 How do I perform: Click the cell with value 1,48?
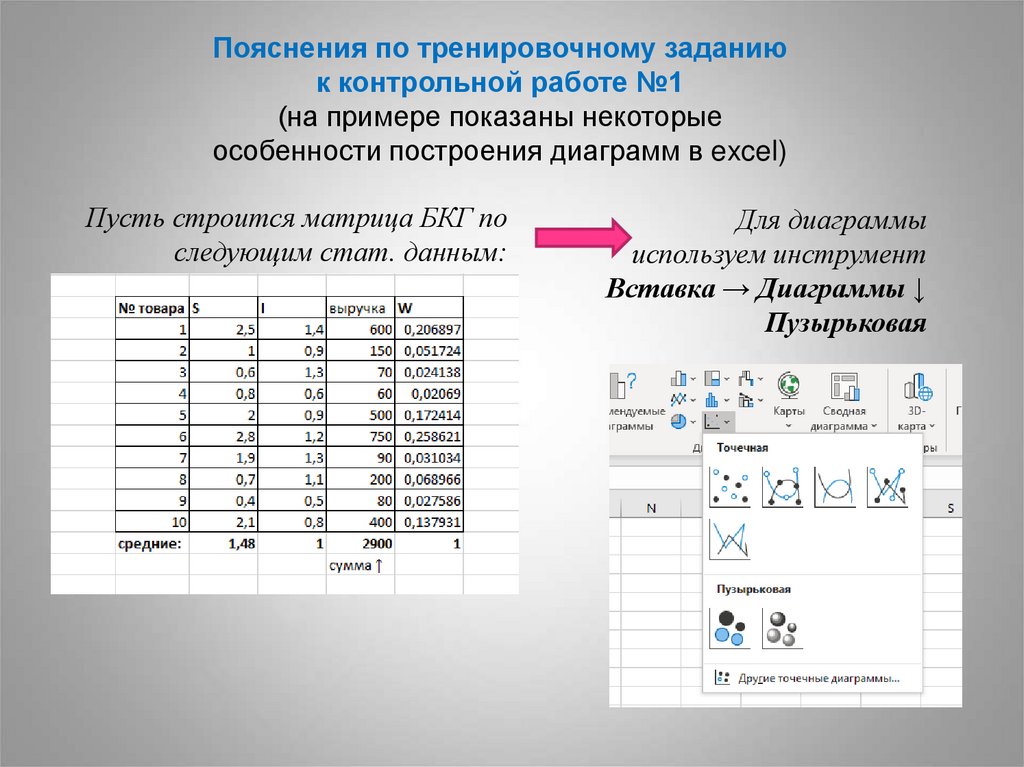[x=223, y=544]
